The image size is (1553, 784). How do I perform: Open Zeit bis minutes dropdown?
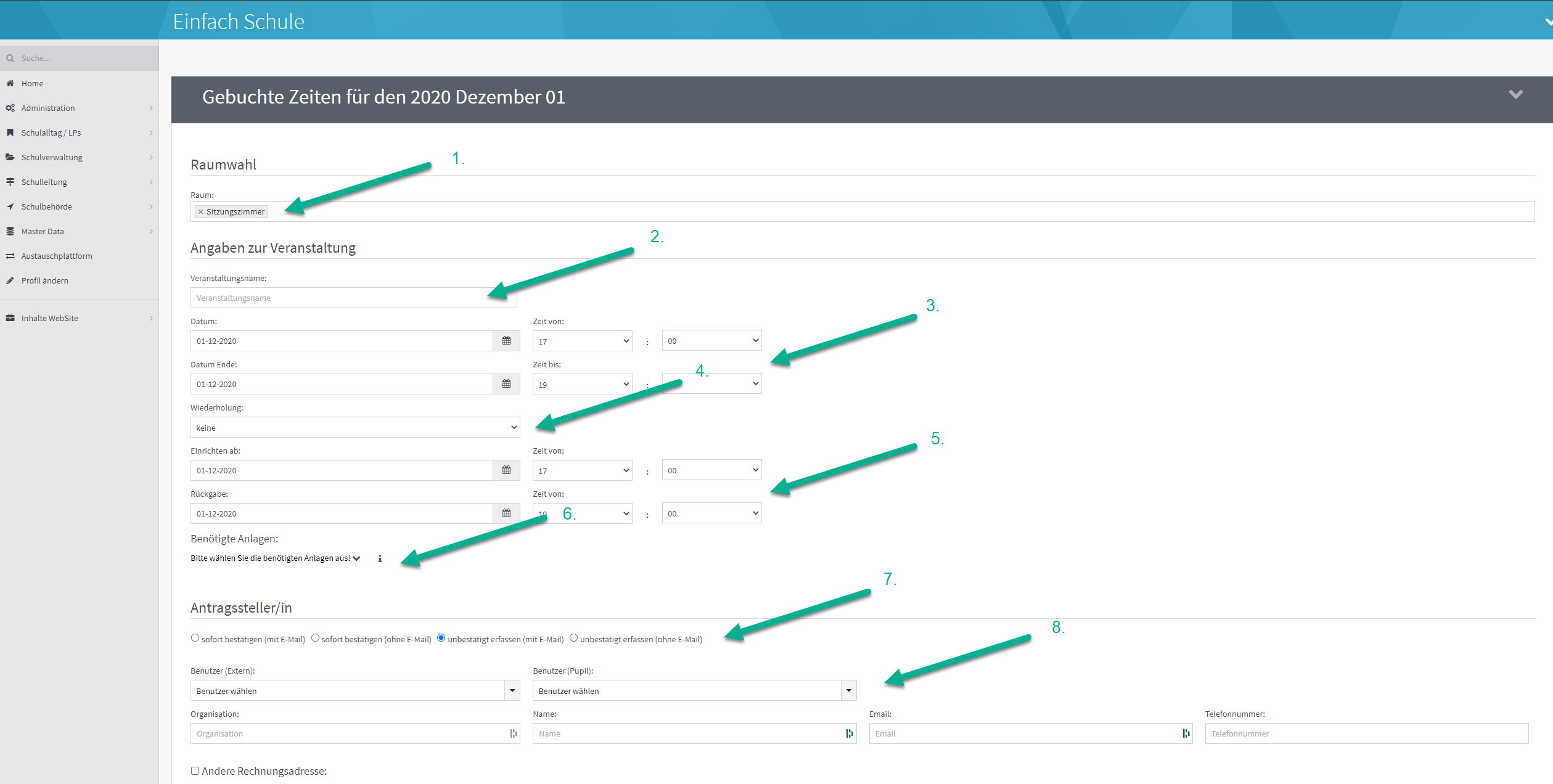tap(711, 384)
